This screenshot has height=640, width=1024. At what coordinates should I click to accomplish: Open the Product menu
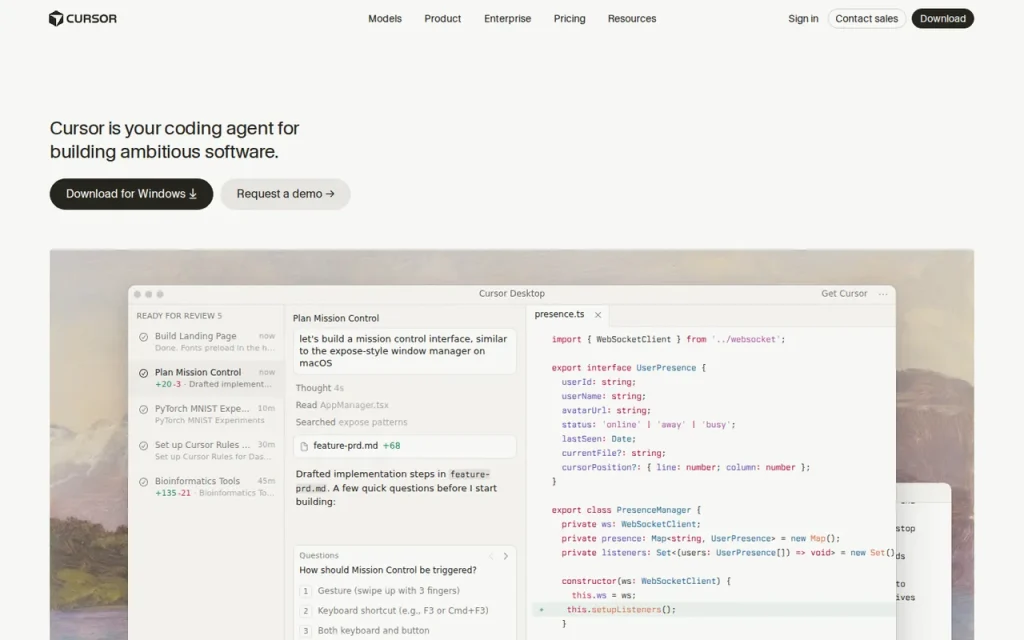tap(442, 19)
